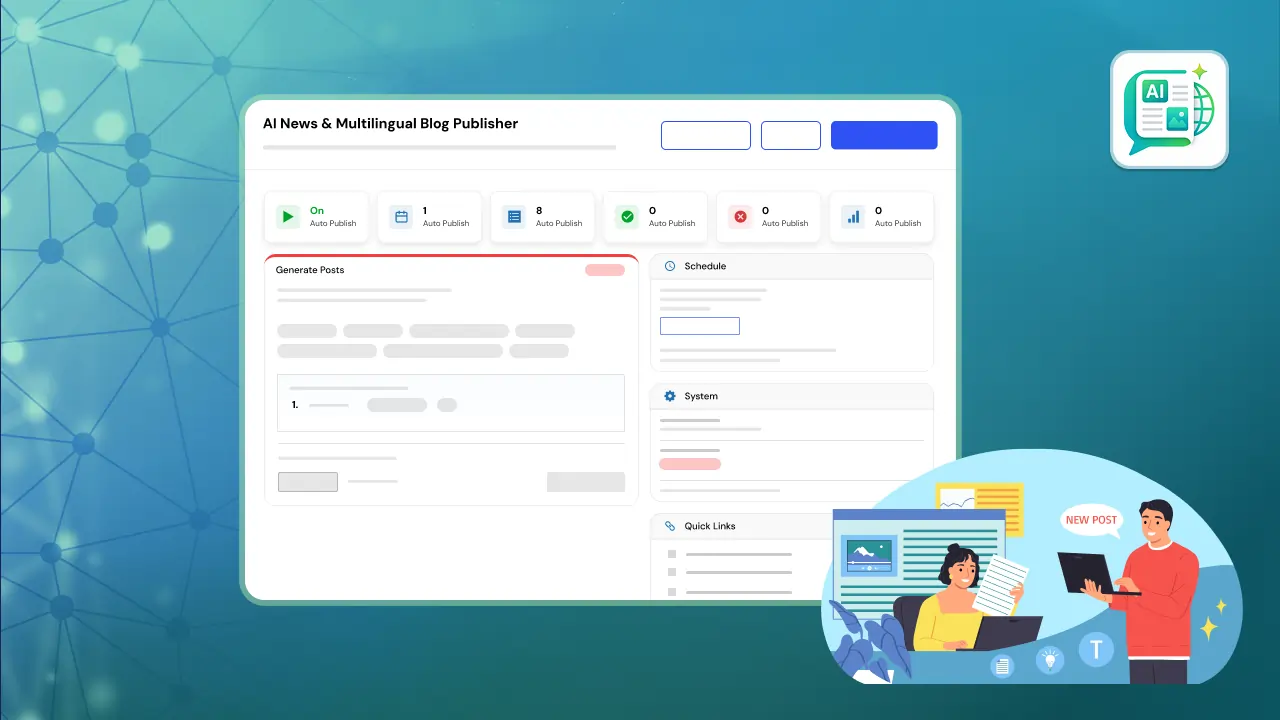Screen dimensions: 1280x720
Task: Click the chain link icon beside Quick Links
Action: pos(670,526)
